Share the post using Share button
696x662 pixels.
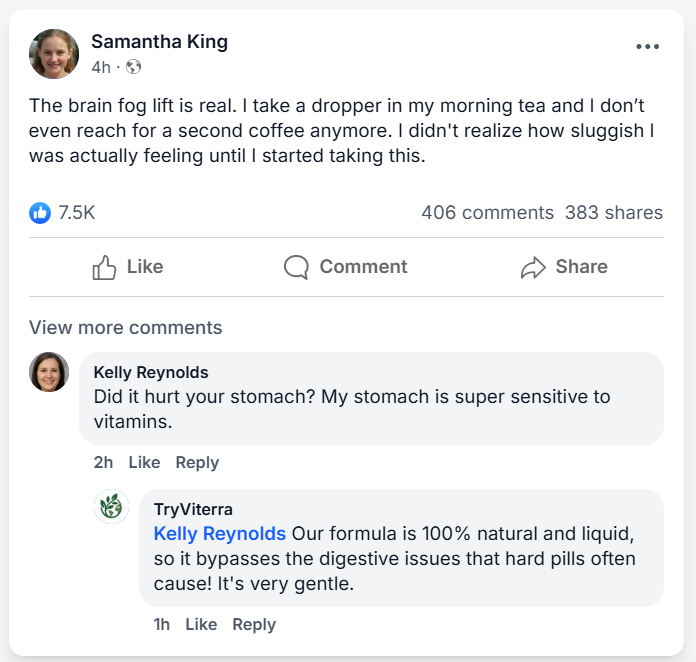tap(564, 267)
